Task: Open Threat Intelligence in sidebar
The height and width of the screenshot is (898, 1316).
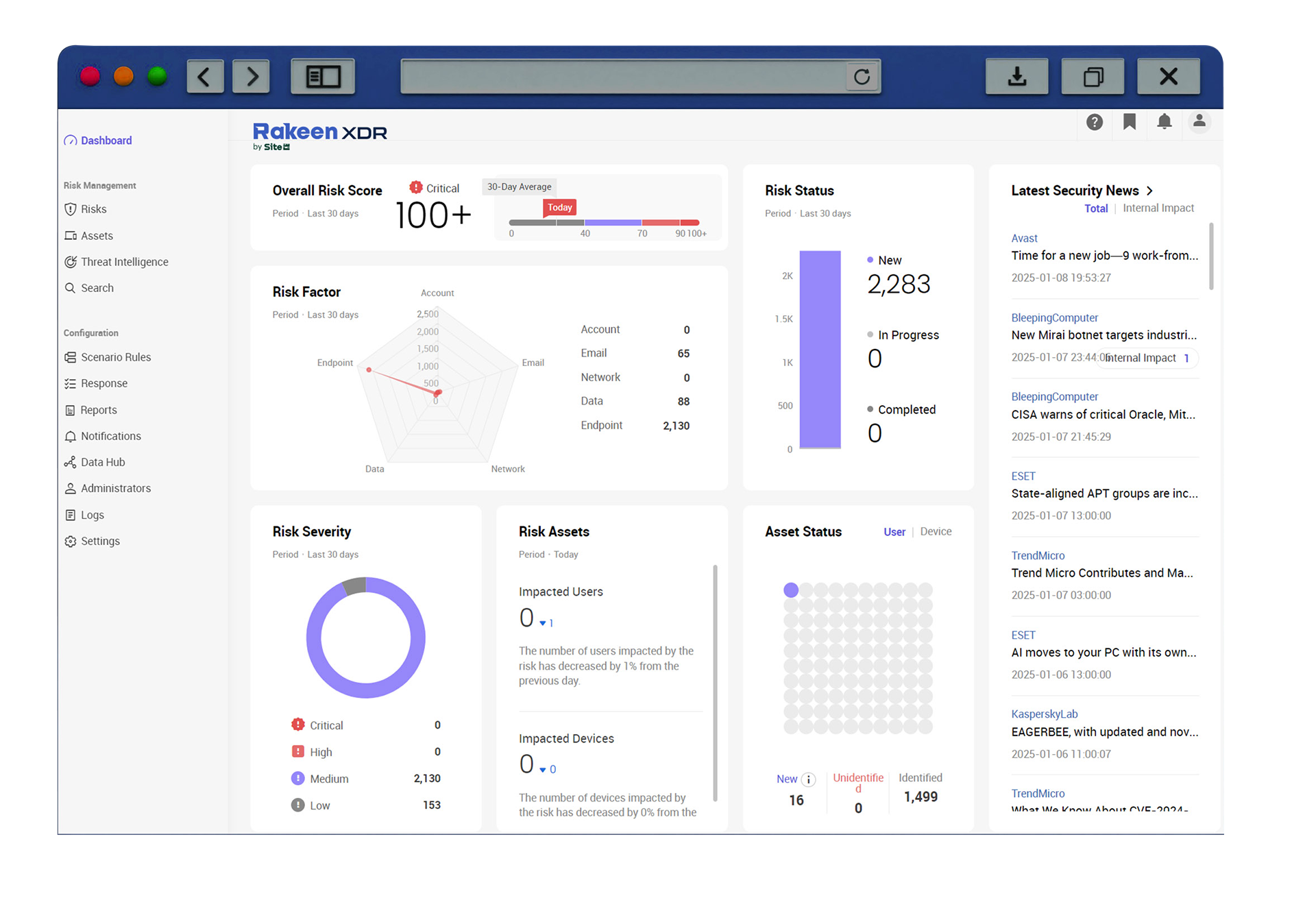Action: point(124,262)
